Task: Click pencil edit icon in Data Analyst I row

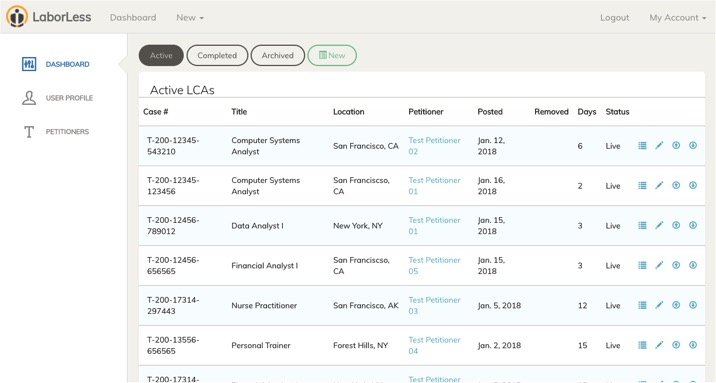Action: pos(659,226)
